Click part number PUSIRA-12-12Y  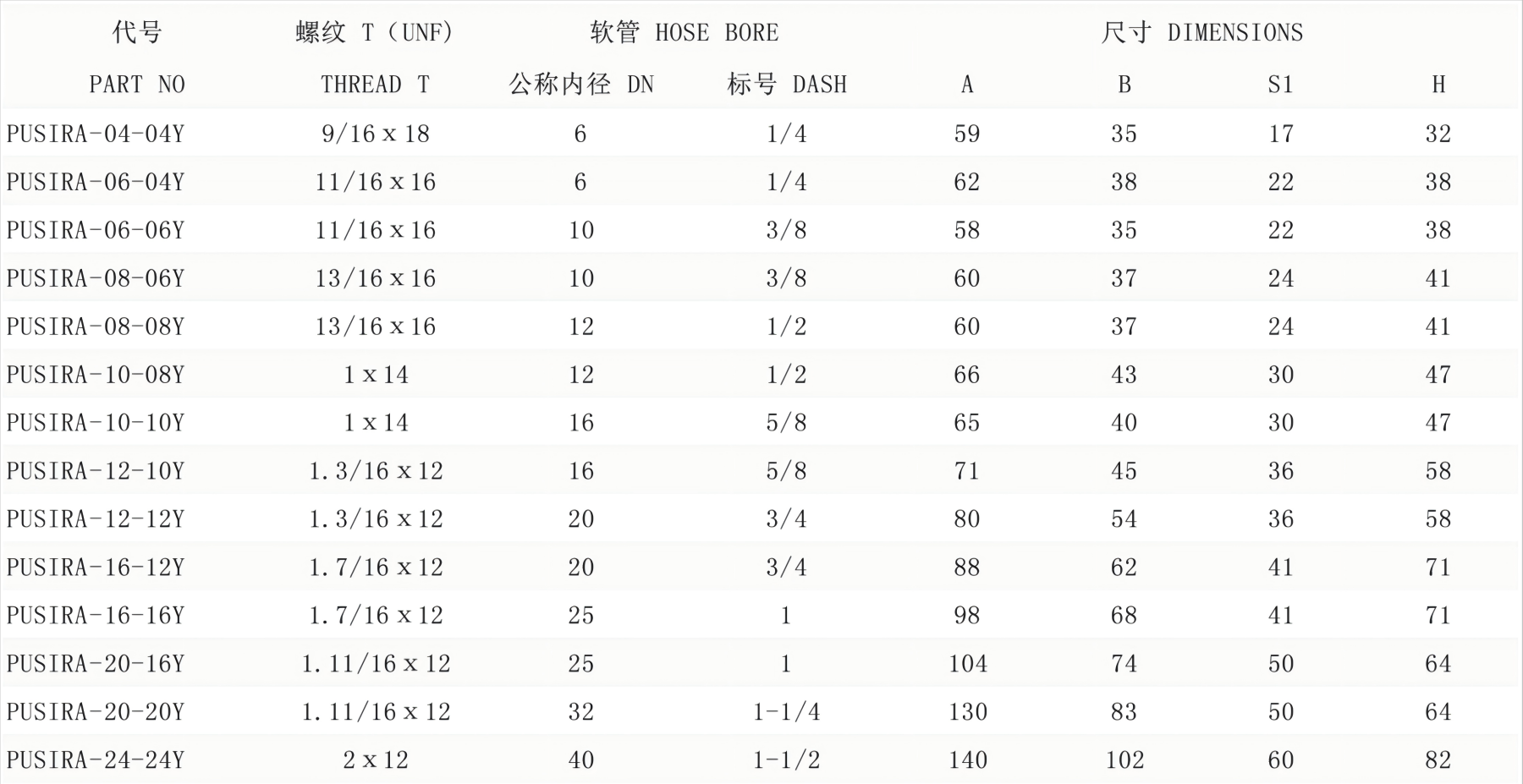(x=95, y=519)
